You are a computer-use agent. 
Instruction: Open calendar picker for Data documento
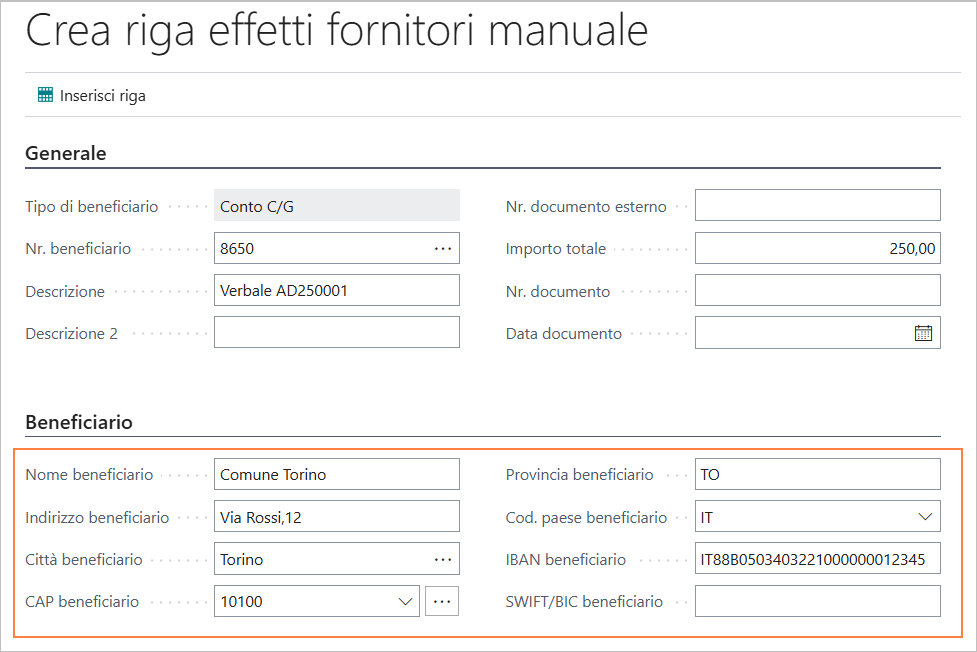coord(923,334)
